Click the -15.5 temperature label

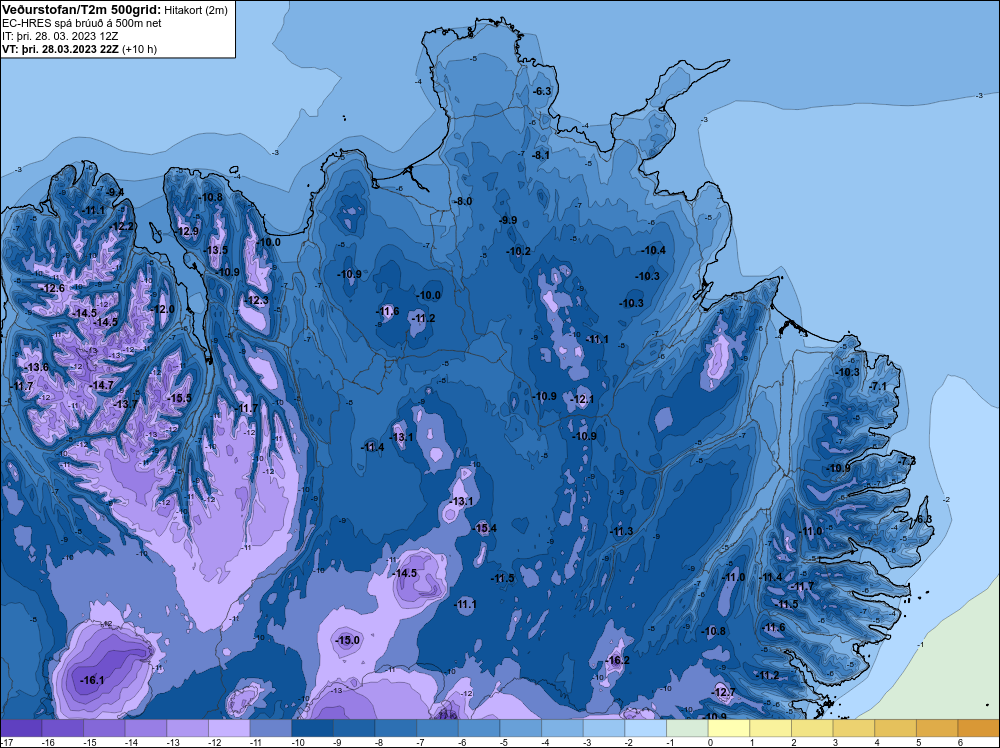pyautogui.click(x=179, y=398)
